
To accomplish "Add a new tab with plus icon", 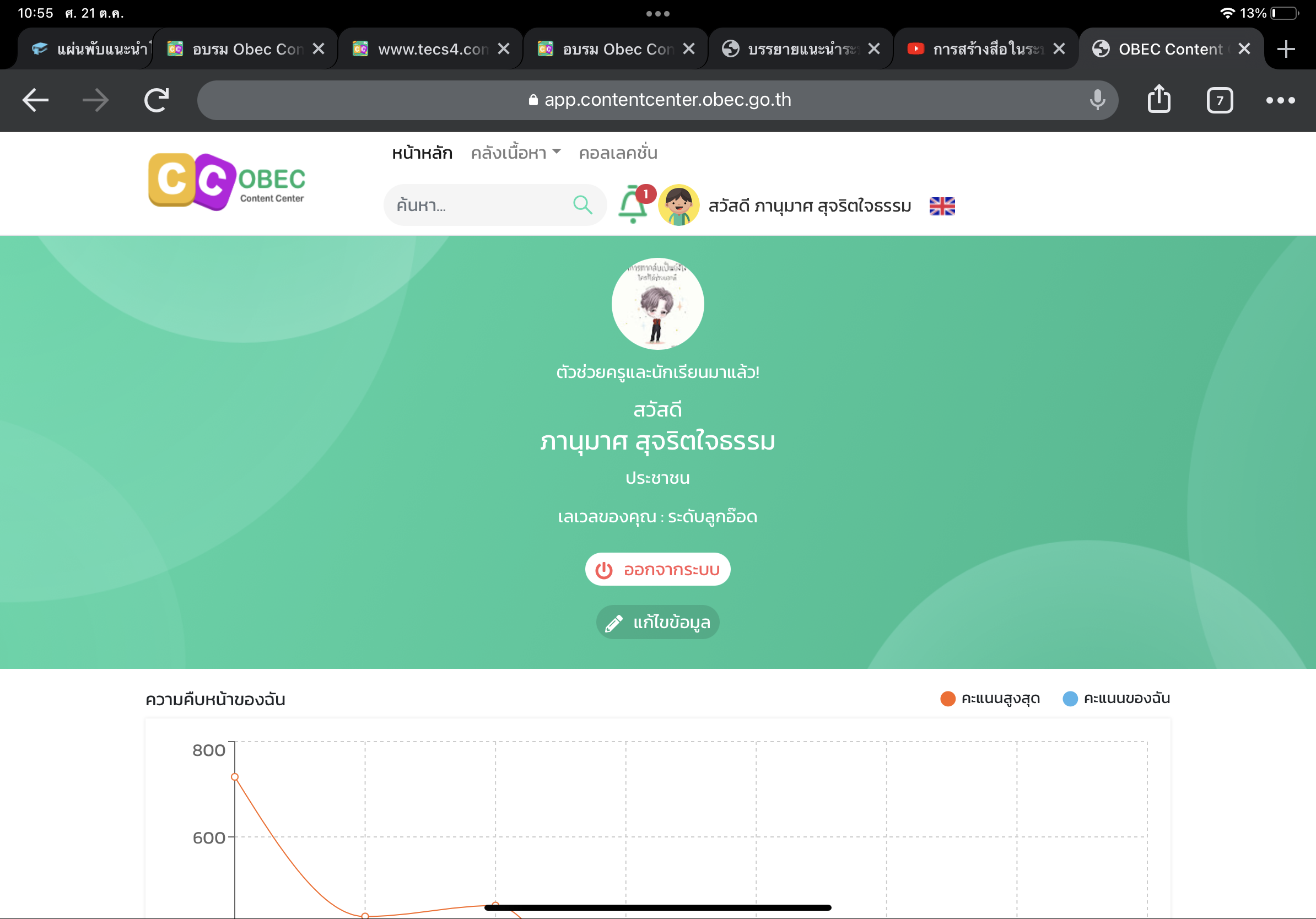I will pyautogui.click(x=1286, y=48).
